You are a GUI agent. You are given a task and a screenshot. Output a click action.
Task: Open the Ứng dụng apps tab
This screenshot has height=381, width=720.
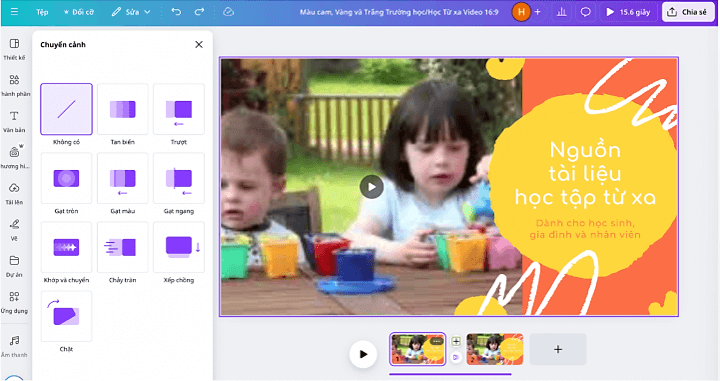[14, 303]
